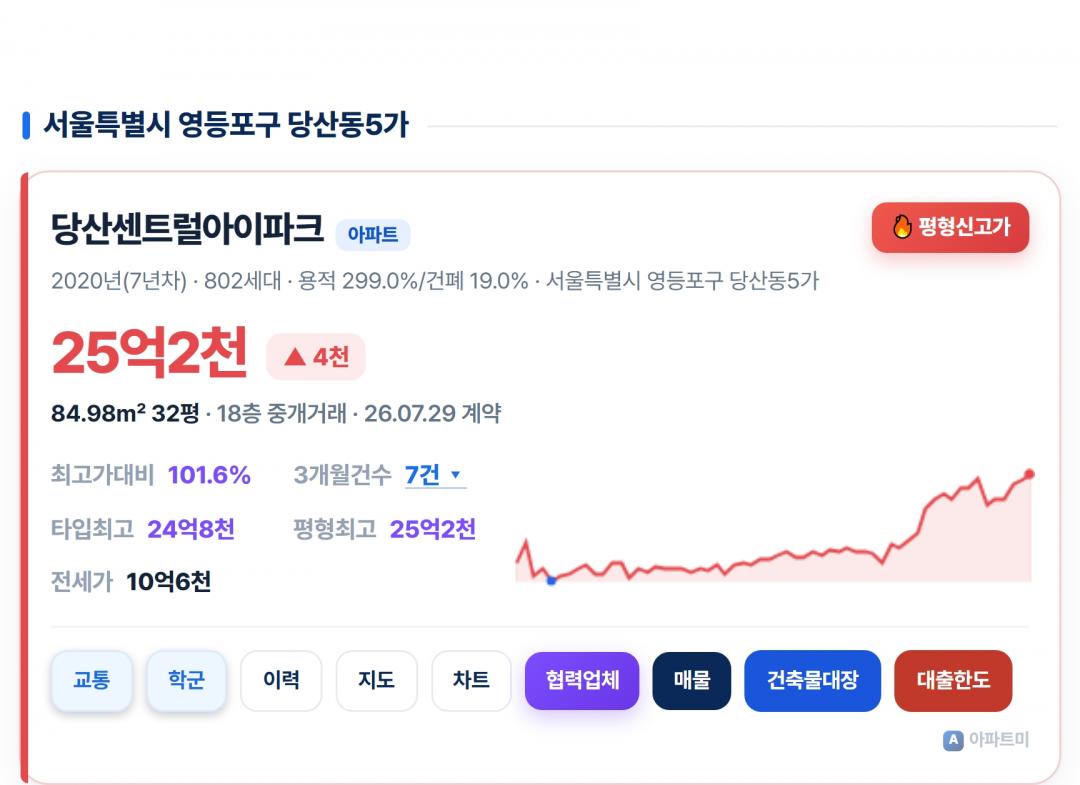Open the 지도 tab
The height and width of the screenshot is (785, 1080).
click(376, 680)
